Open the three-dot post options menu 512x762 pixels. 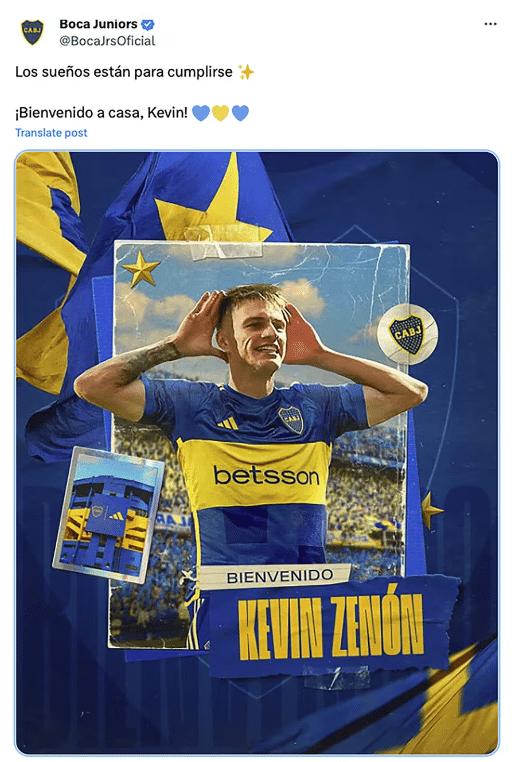[490, 24]
